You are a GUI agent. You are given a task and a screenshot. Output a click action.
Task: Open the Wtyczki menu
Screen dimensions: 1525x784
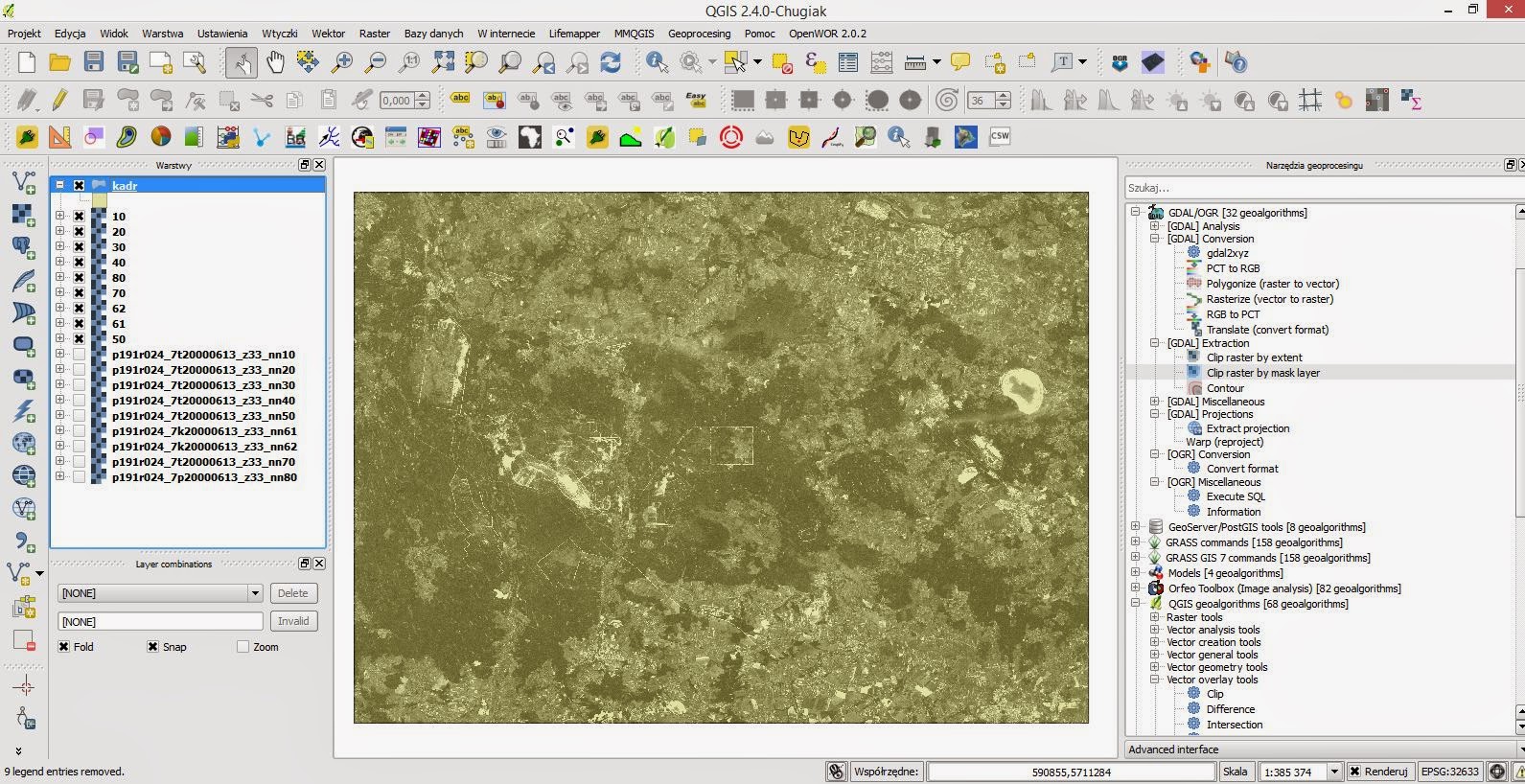point(280,34)
